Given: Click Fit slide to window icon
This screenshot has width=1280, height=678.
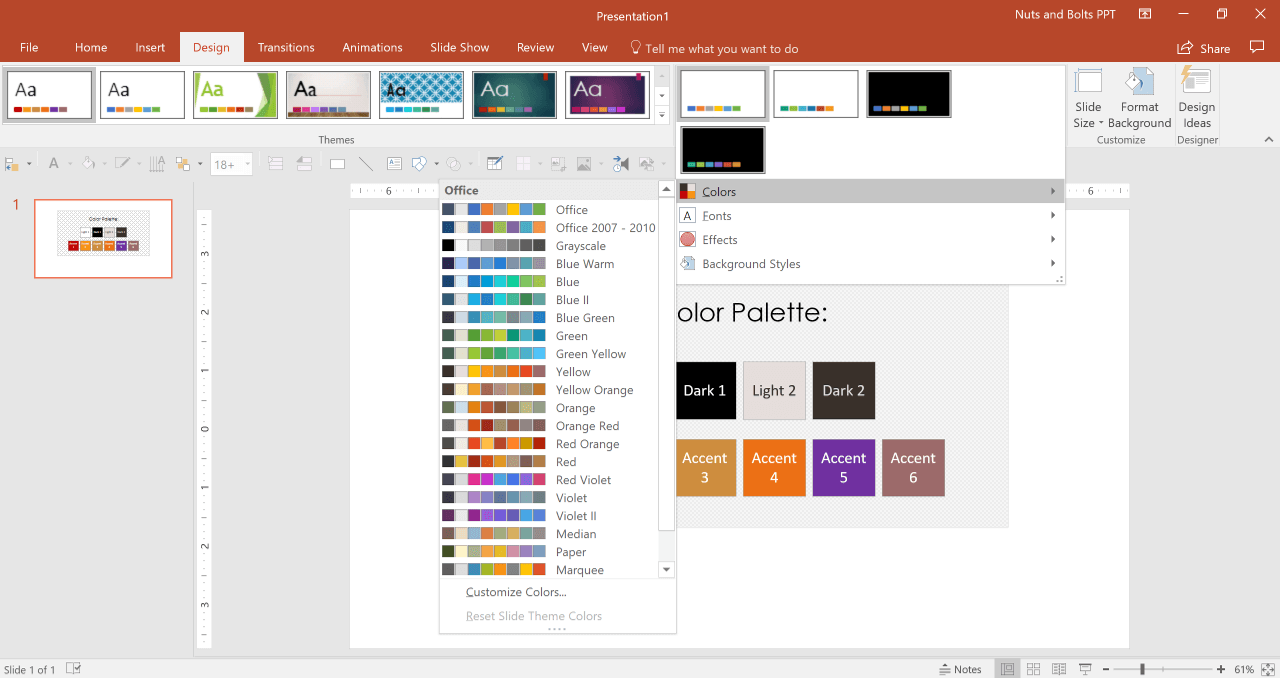Looking at the screenshot, I should [1269, 669].
